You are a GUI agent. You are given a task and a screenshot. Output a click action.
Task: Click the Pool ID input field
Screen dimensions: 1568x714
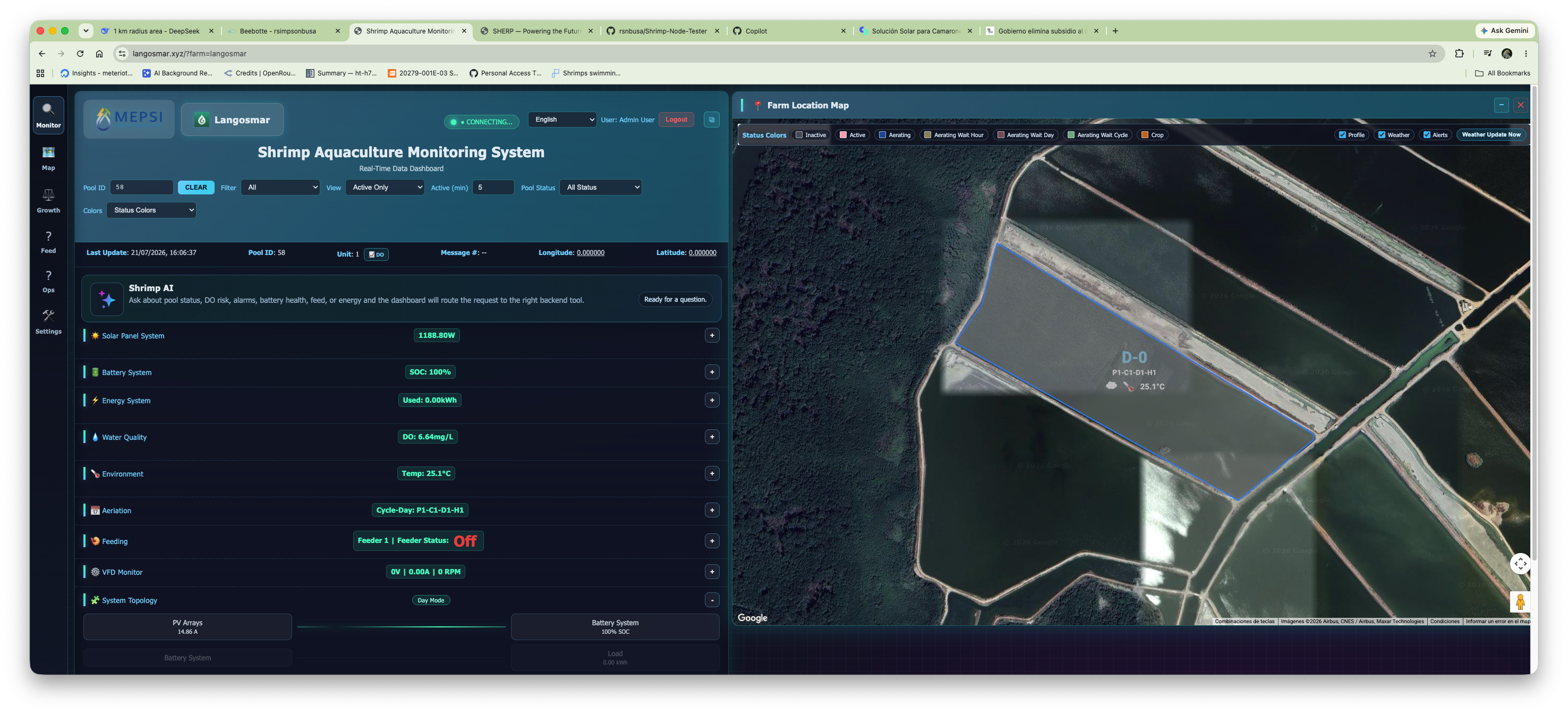click(142, 188)
